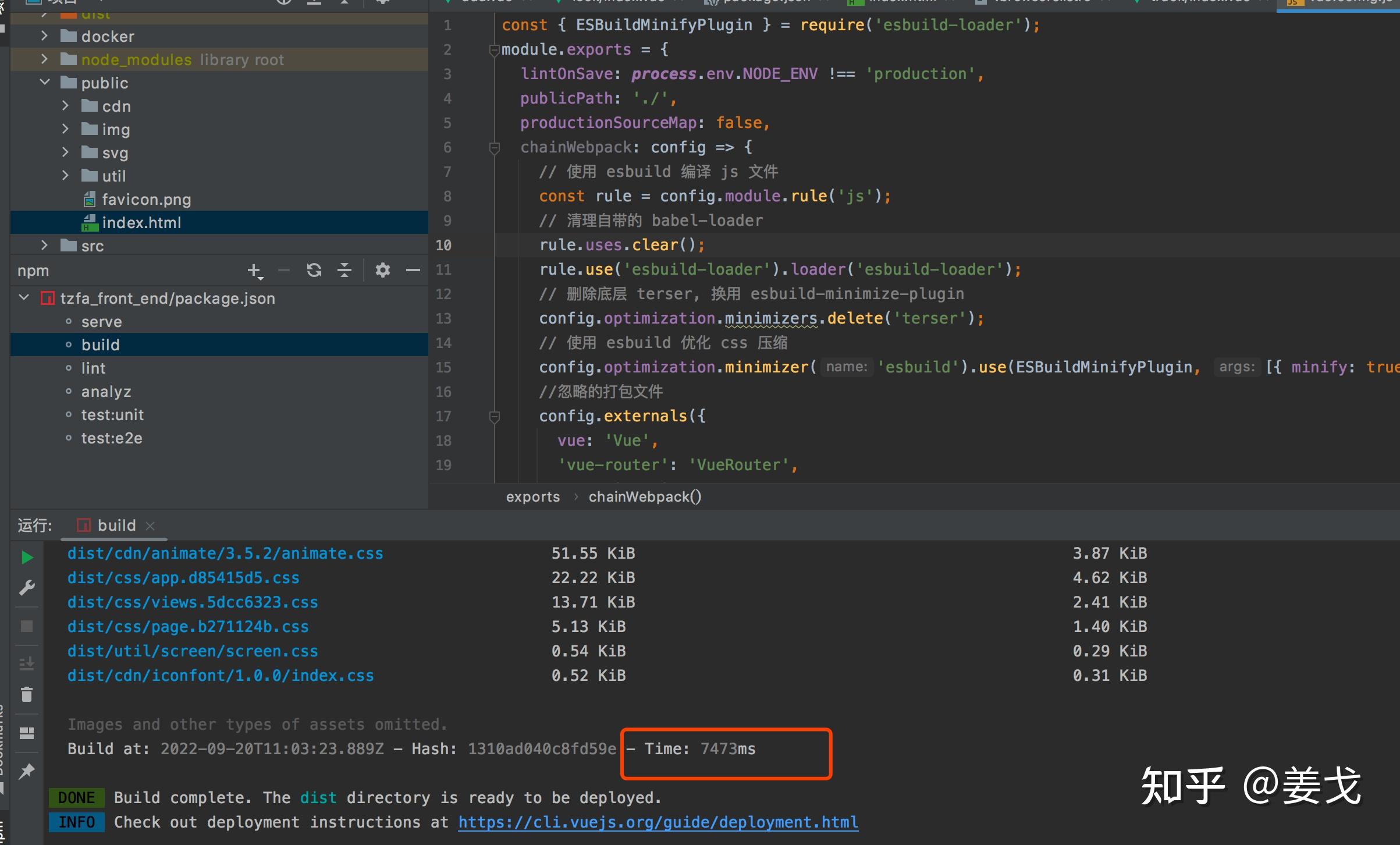Open run configuration wrench settings

point(27,588)
